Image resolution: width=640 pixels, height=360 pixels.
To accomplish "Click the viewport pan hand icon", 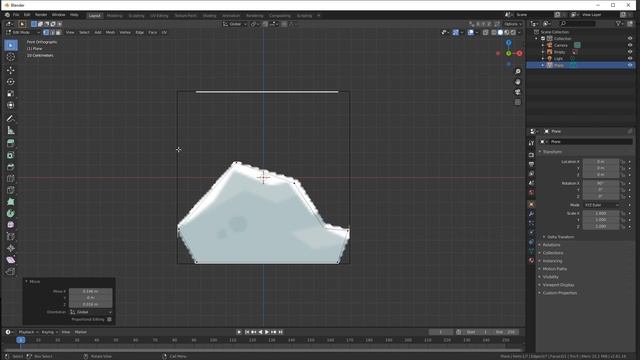I will (518, 82).
